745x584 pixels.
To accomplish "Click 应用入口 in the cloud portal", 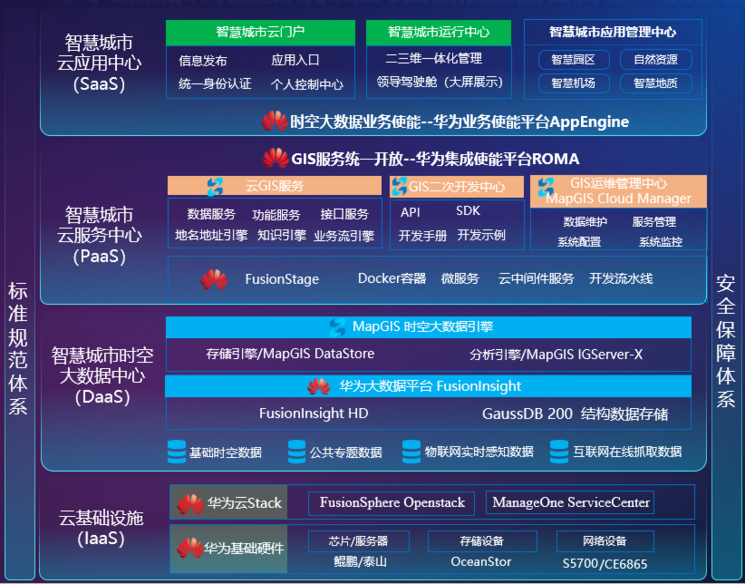I will (296, 60).
